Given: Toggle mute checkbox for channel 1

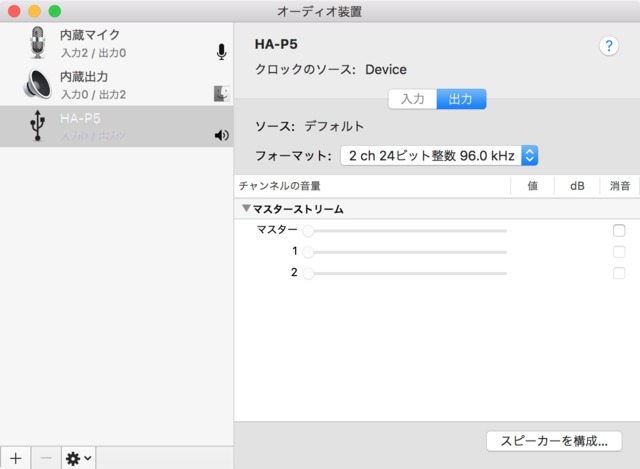Looking at the screenshot, I should tap(619, 252).
